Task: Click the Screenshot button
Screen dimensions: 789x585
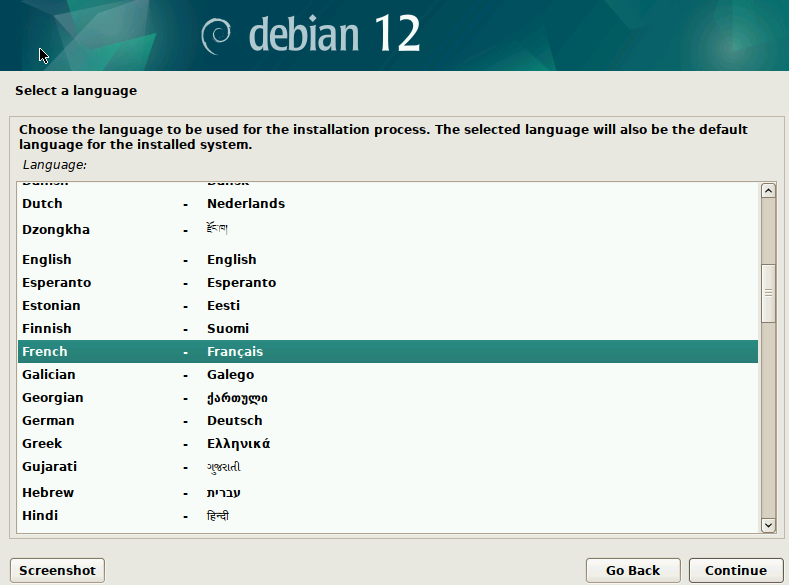Action: pos(57,570)
